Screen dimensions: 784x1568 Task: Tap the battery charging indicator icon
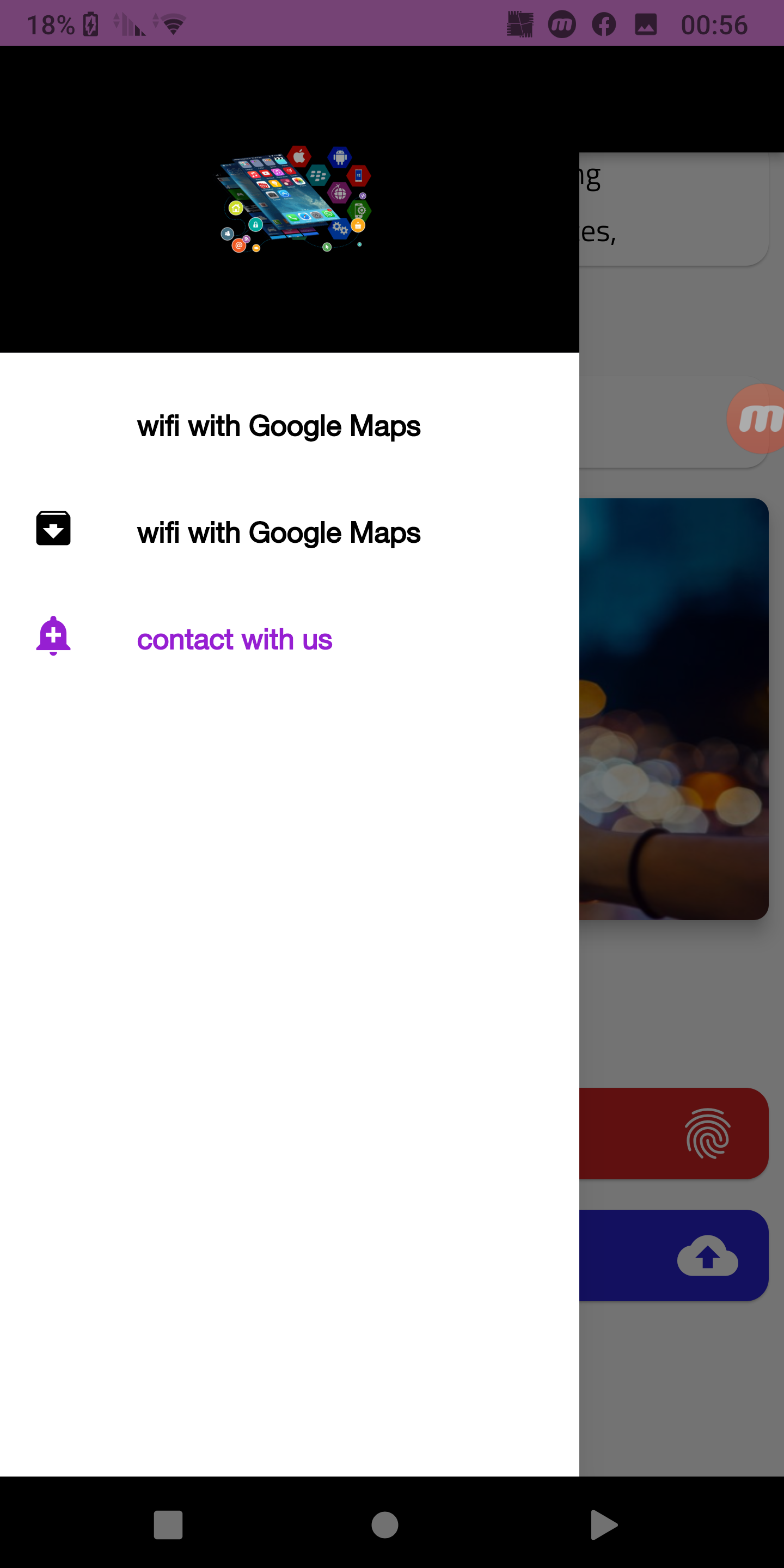pyautogui.click(x=91, y=24)
